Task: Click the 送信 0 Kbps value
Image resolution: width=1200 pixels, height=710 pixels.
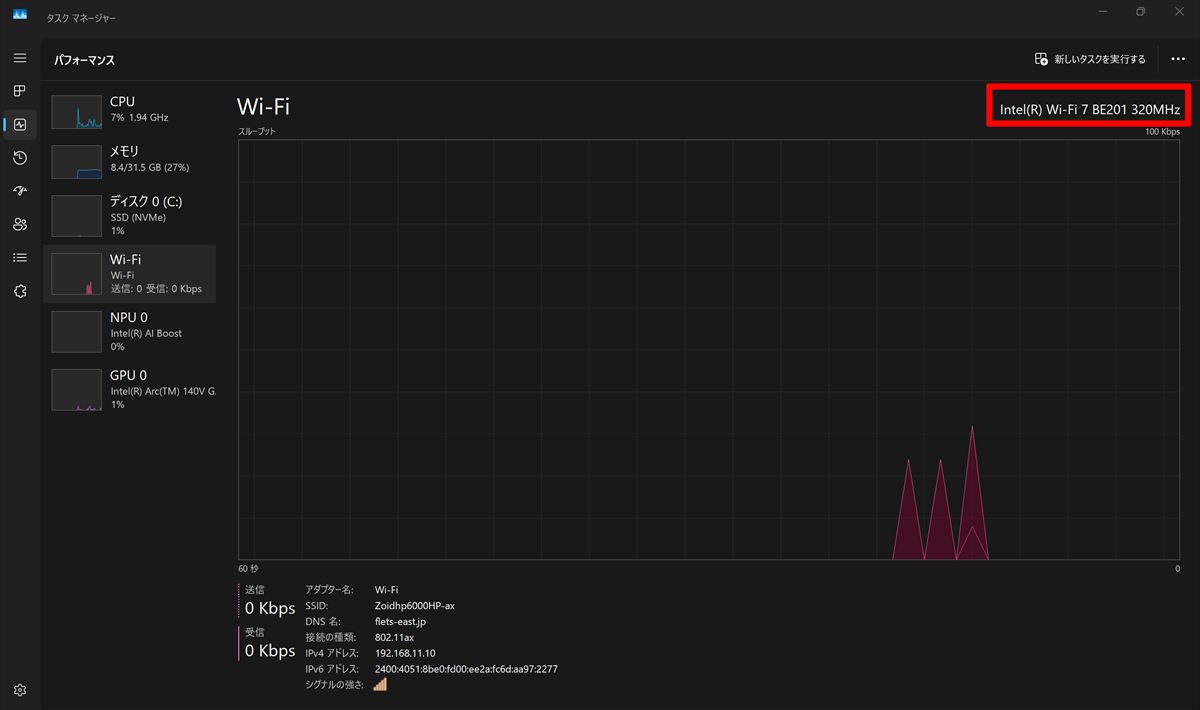Action: 270,608
